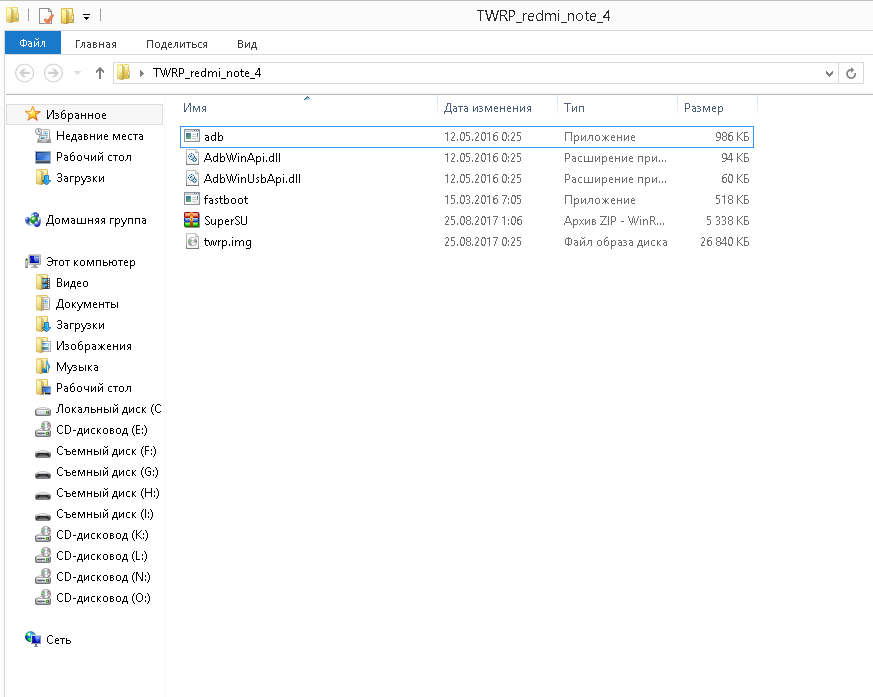Viewport: 873px width, 697px height.
Task: Expand the address bar history dropdown
Action: click(x=829, y=73)
